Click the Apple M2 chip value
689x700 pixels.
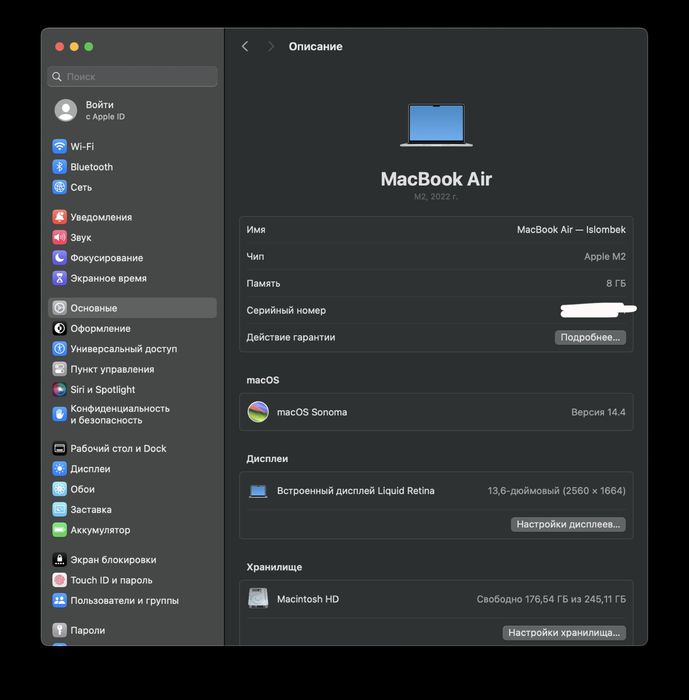605,257
